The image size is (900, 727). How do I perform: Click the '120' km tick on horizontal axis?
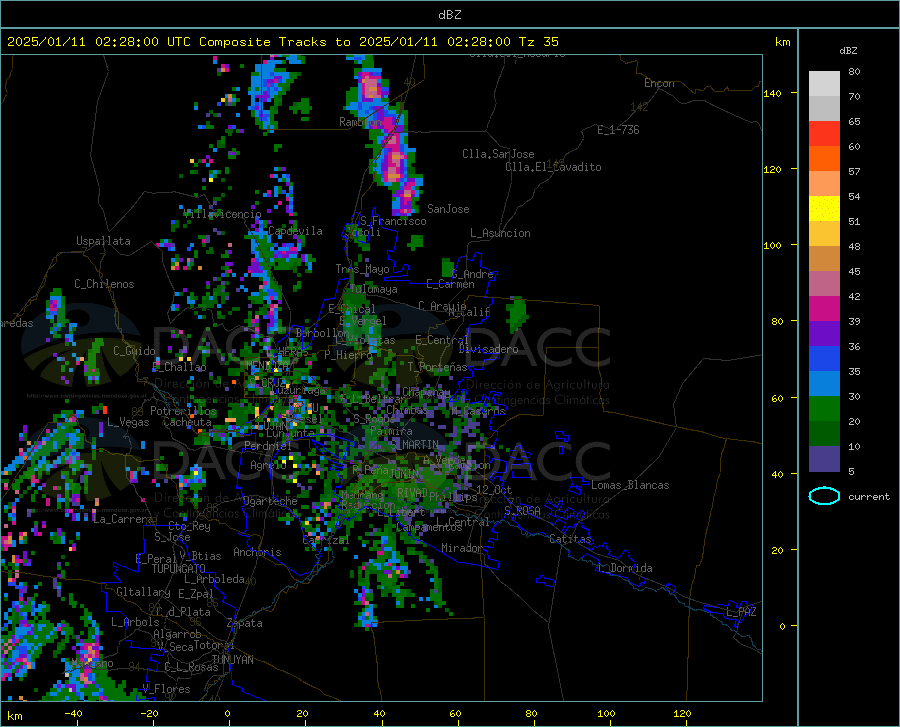click(x=682, y=713)
